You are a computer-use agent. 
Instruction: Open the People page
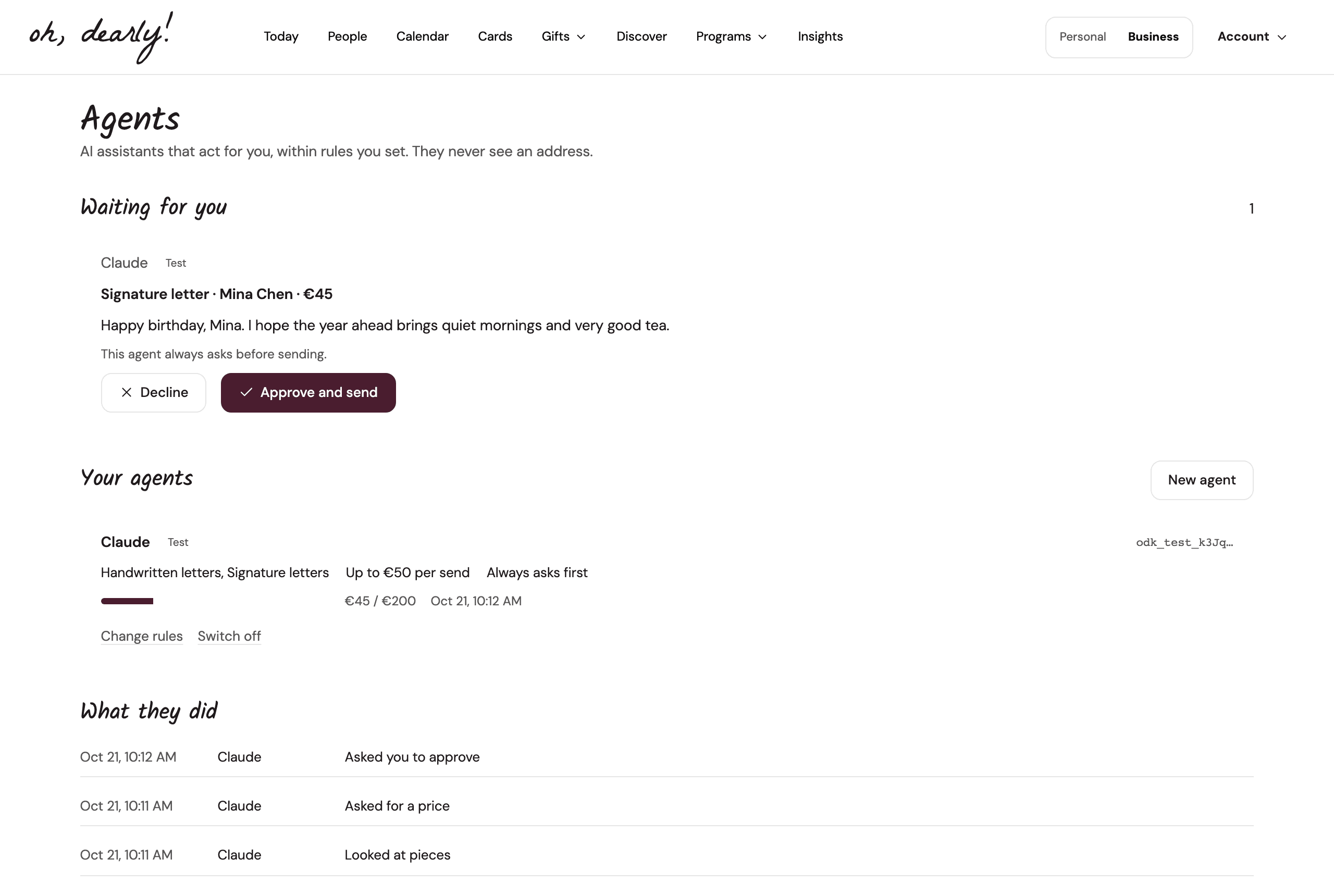pyautogui.click(x=347, y=36)
